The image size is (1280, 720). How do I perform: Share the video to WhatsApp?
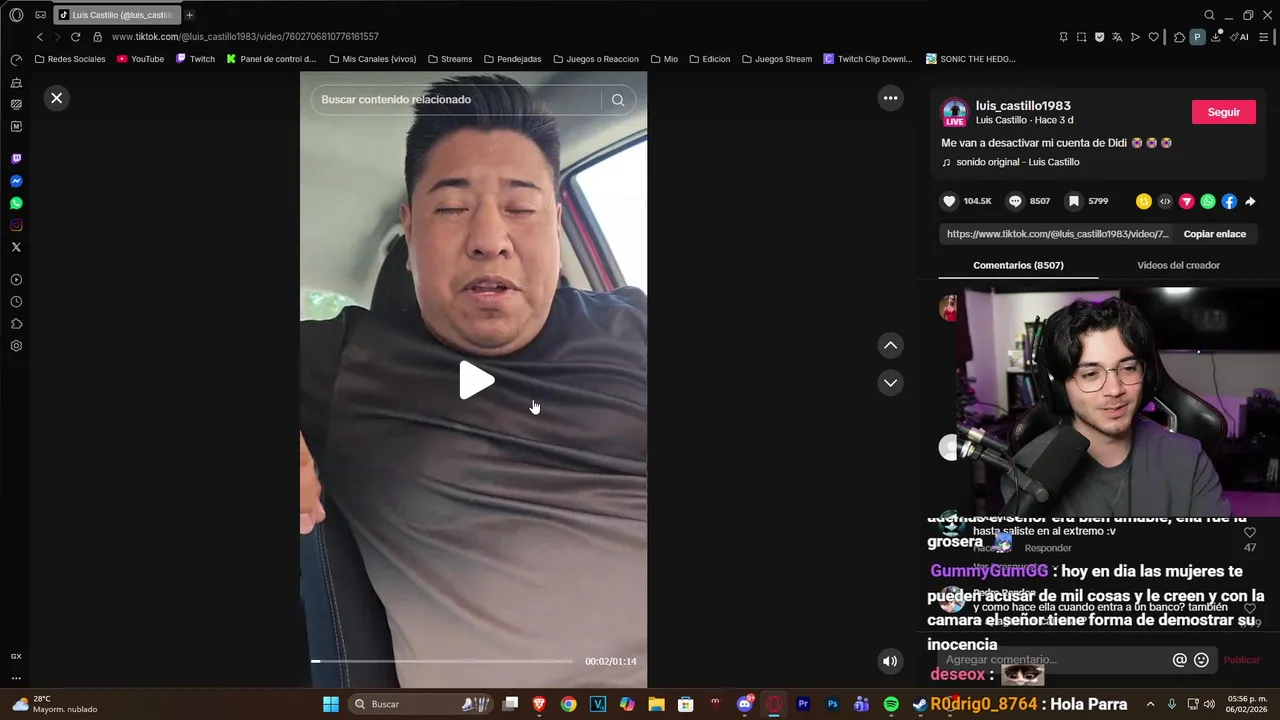(1208, 201)
